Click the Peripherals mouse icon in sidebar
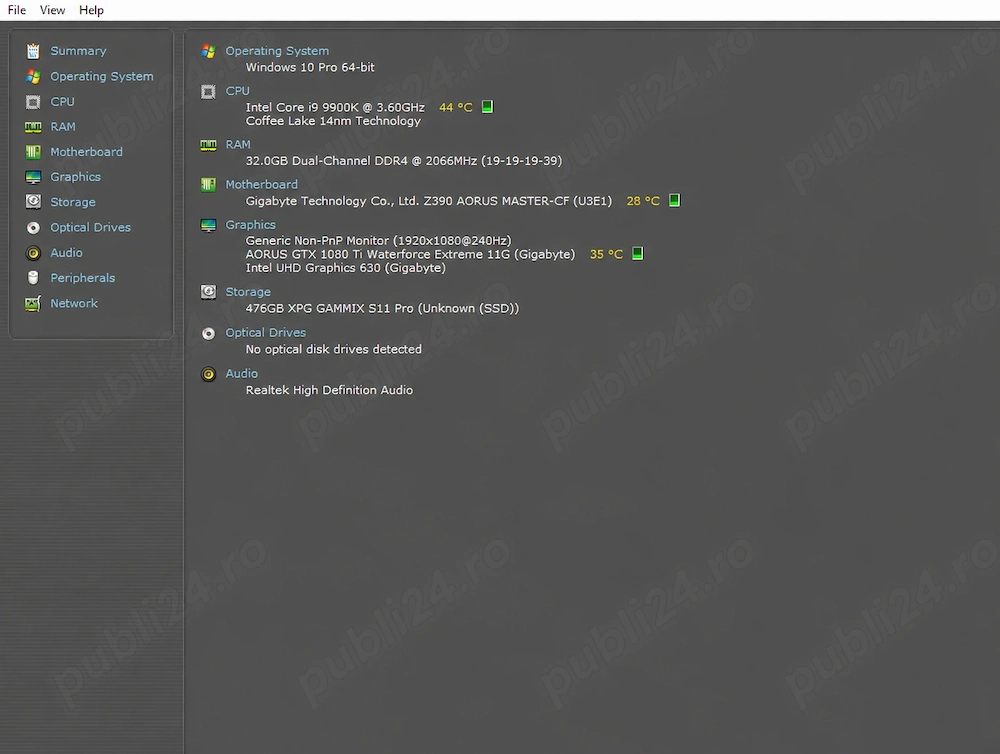This screenshot has height=754, width=1000. coord(33,278)
